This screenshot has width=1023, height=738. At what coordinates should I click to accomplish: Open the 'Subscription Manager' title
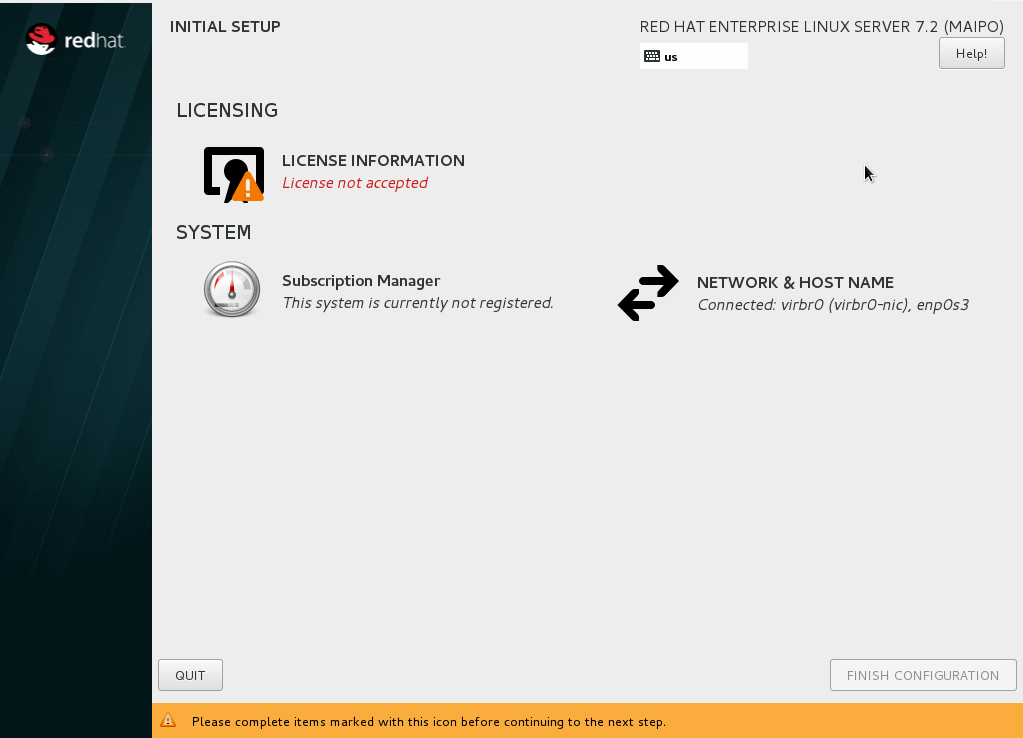pyautogui.click(x=361, y=281)
